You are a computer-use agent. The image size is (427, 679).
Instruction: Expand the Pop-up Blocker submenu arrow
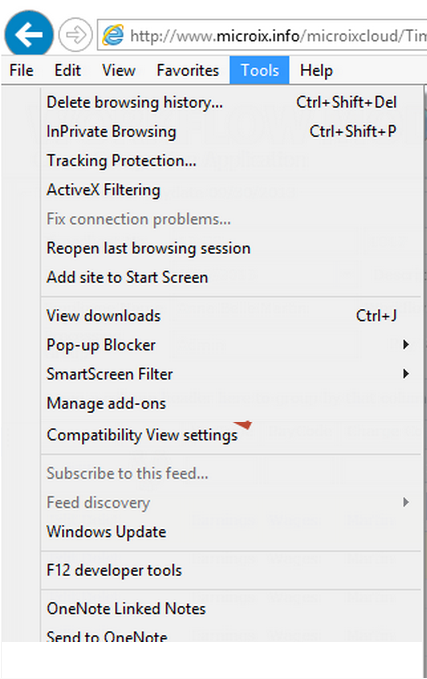[x=405, y=345]
